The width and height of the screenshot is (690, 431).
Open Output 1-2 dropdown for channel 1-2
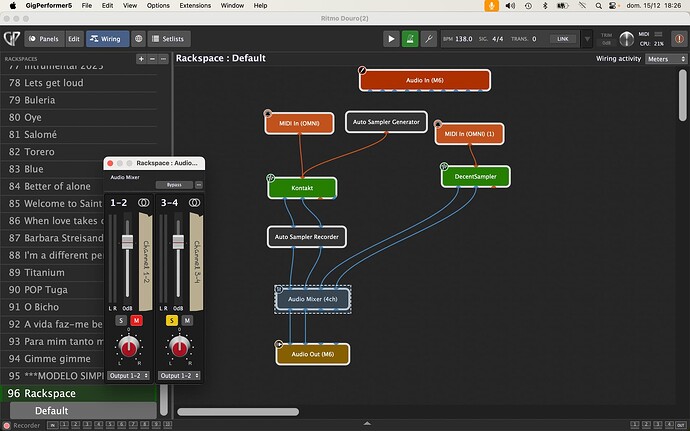click(x=128, y=376)
